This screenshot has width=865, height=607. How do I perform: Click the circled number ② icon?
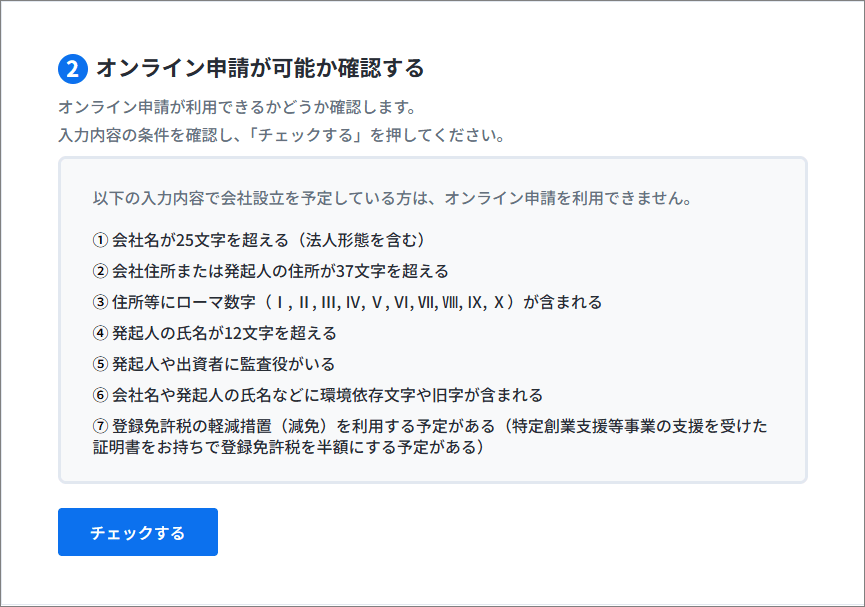click(x=100, y=271)
